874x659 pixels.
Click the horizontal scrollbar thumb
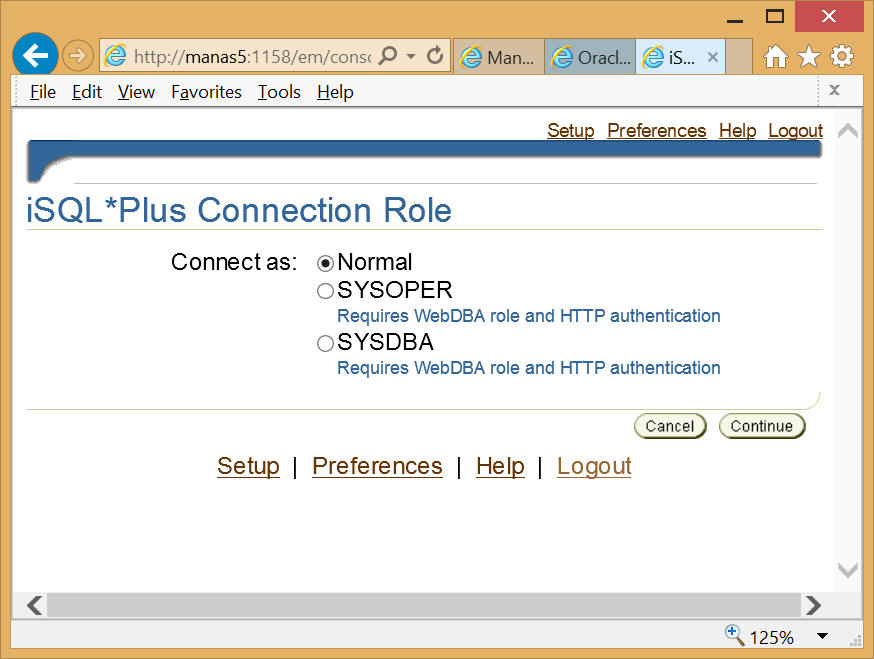point(424,605)
